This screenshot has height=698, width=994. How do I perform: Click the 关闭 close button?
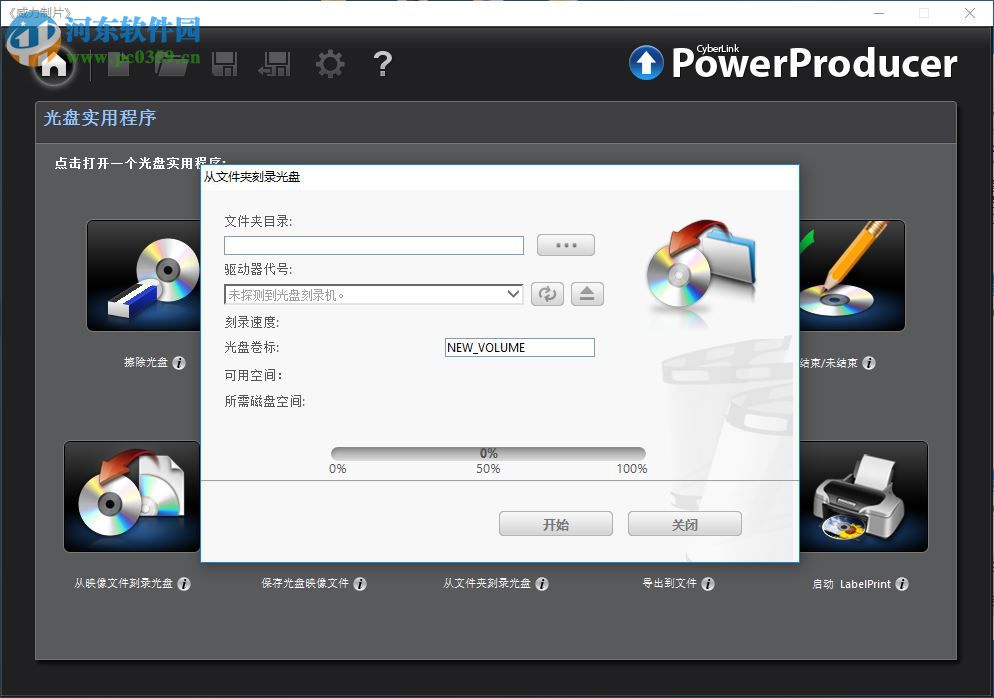[x=685, y=524]
